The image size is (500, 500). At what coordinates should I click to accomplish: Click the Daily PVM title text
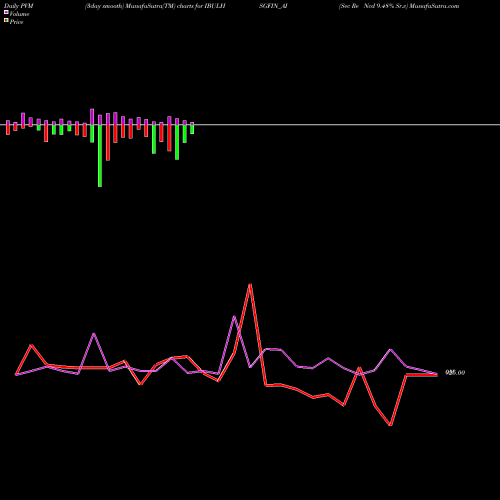[19, 6]
